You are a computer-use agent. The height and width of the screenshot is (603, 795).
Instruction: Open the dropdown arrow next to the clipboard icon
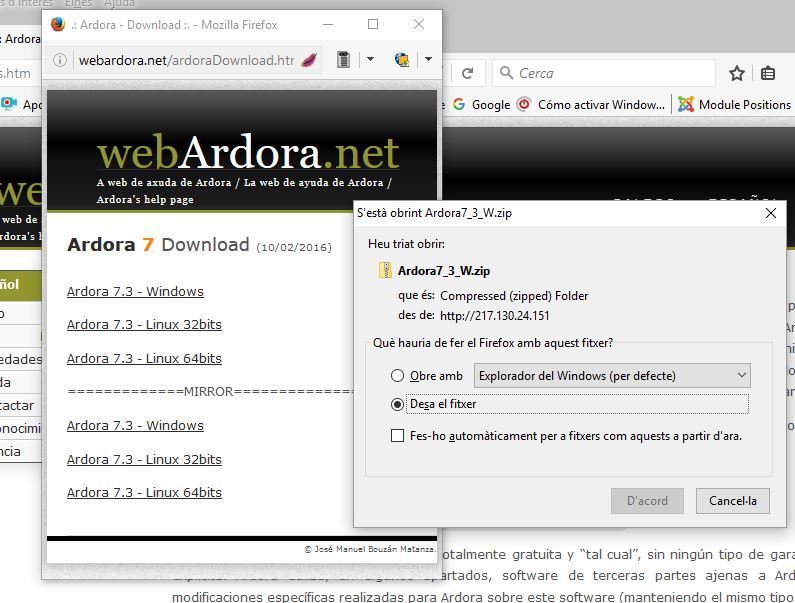point(369,60)
